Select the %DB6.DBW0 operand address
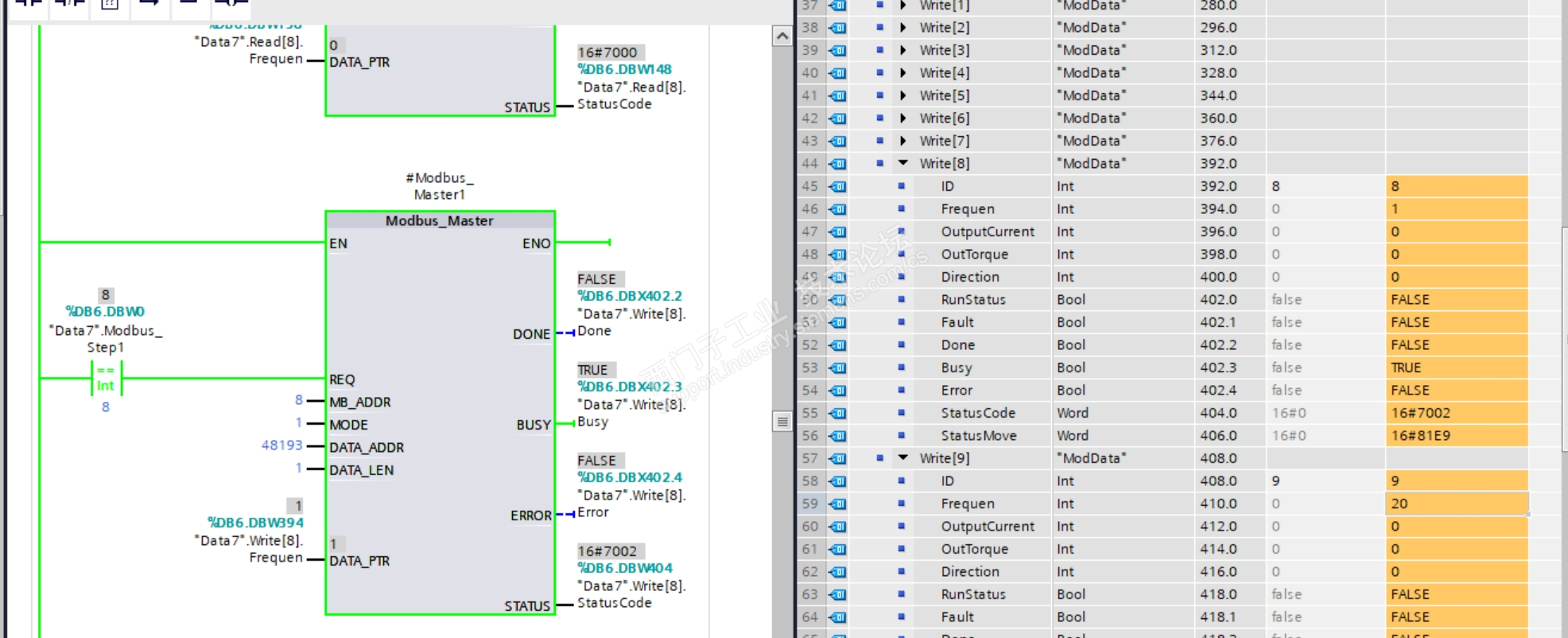 [105, 312]
